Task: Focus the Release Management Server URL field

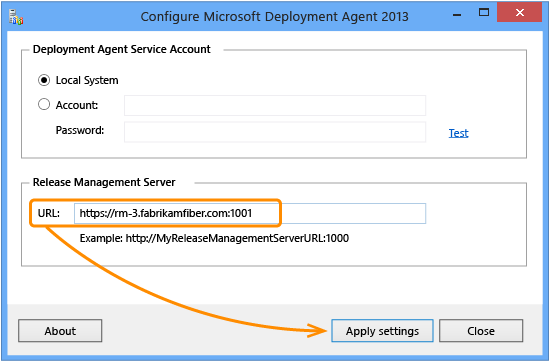Action: 250,213
